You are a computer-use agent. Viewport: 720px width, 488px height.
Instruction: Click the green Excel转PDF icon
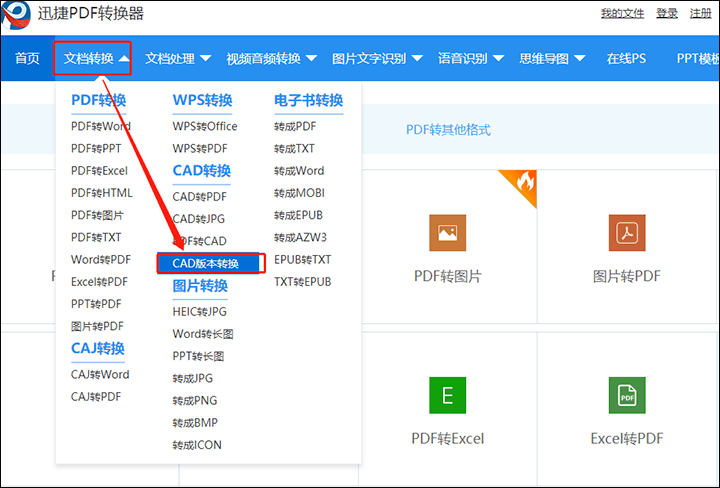click(x=627, y=395)
